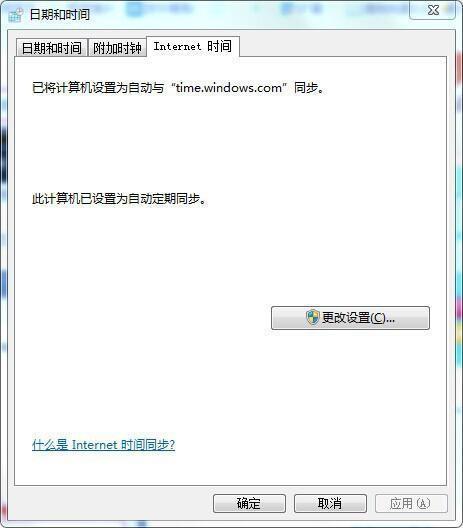Viewport: 463px width, 528px height.
Task: Click the greyed-out 应用(A) button
Action: tap(411, 503)
